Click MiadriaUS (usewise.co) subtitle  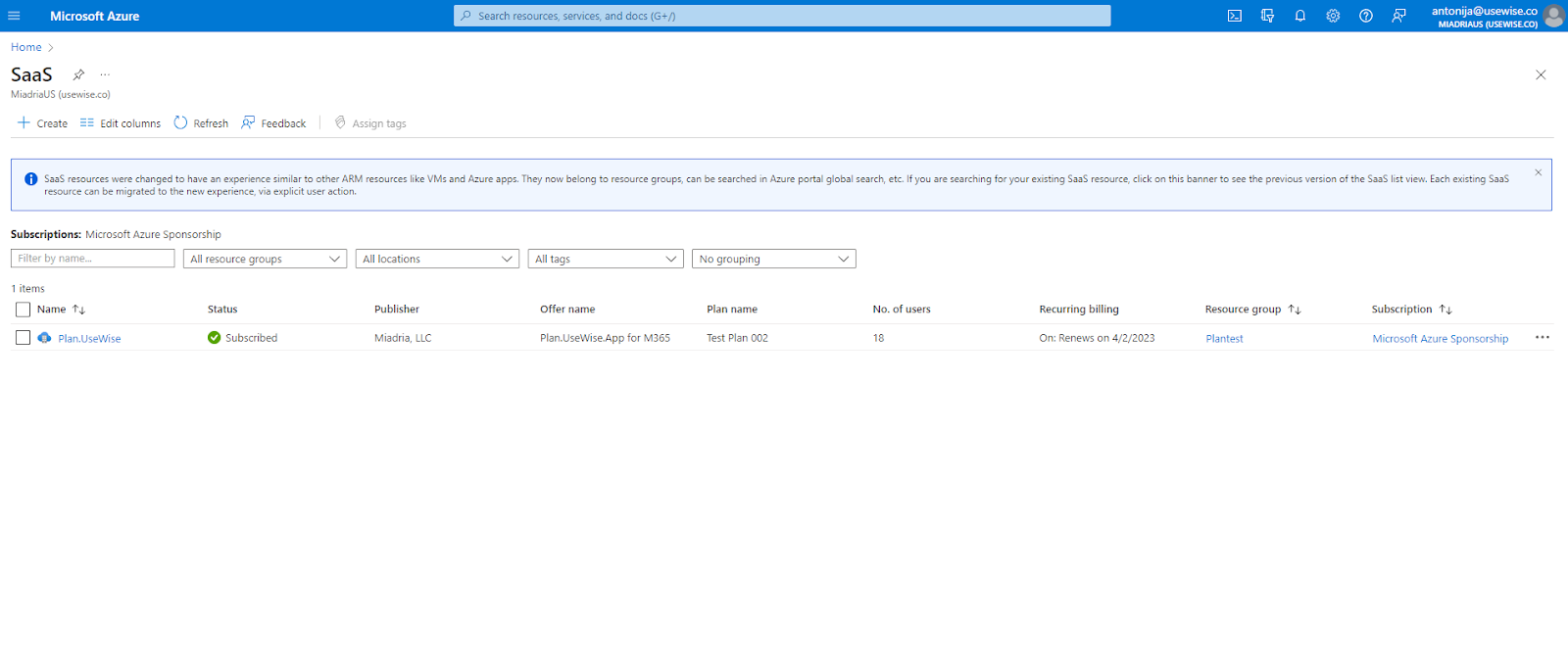tap(61, 95)
